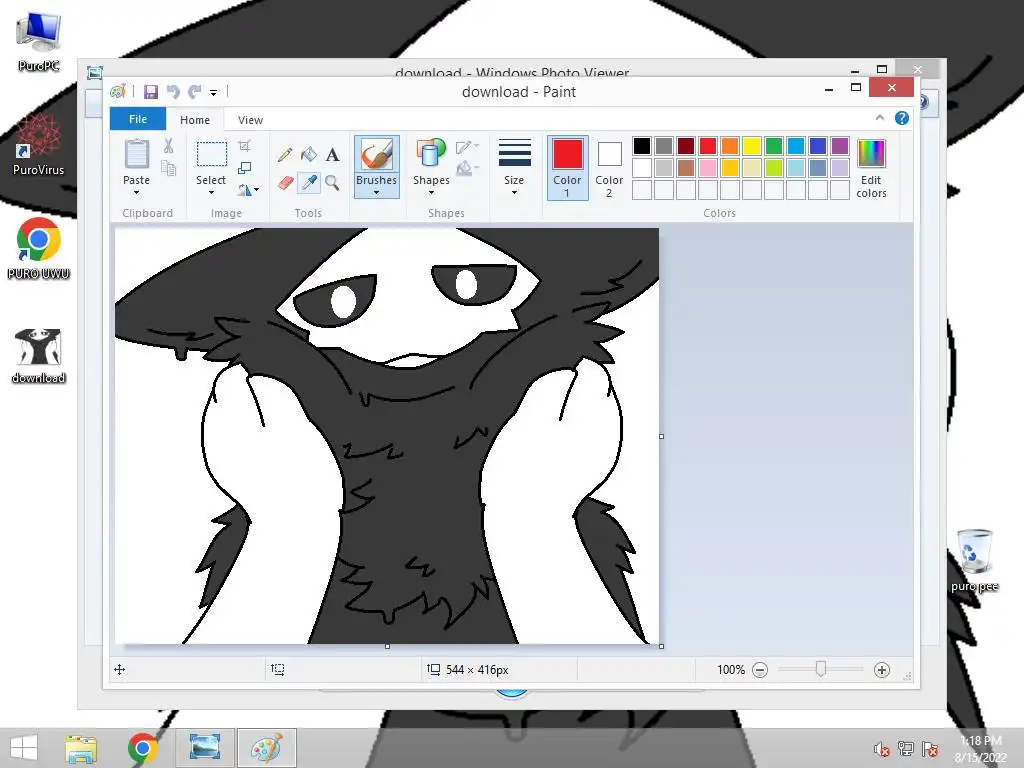
Task: Open the puro pee recycle bin
Action: pyautogui.click(x=974, y=560)
